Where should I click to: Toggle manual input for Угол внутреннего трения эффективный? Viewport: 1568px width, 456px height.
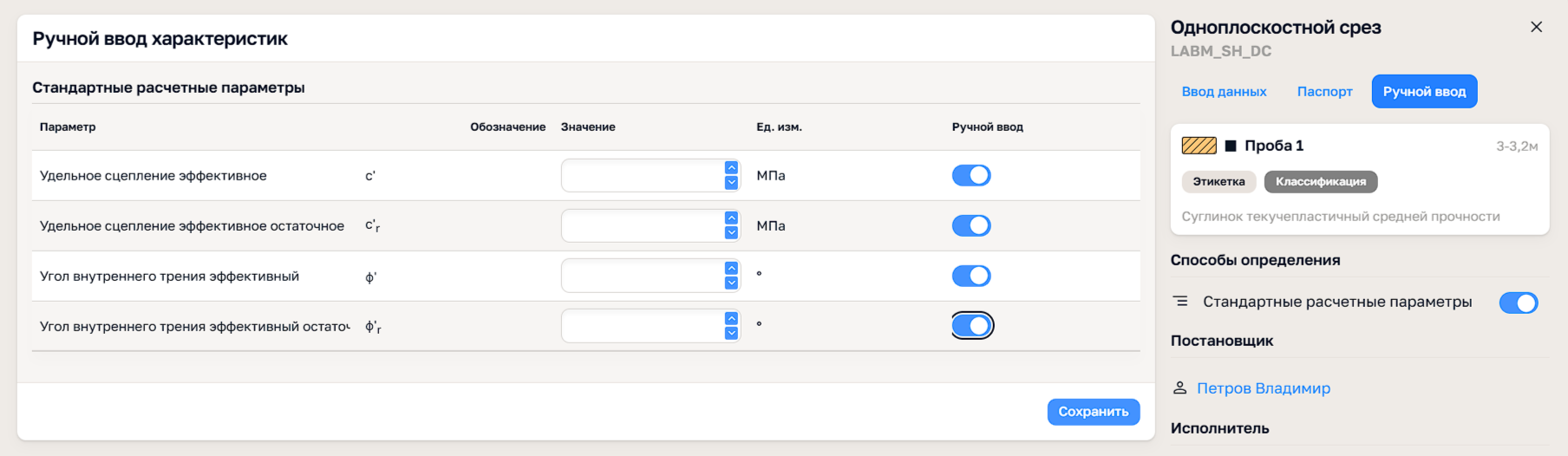tap(971, 276)
